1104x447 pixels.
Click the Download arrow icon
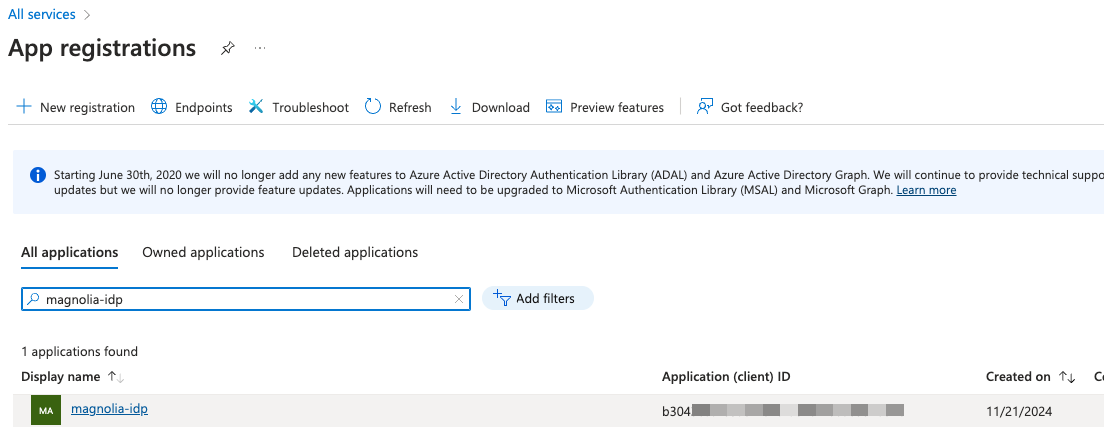point(456,107)
